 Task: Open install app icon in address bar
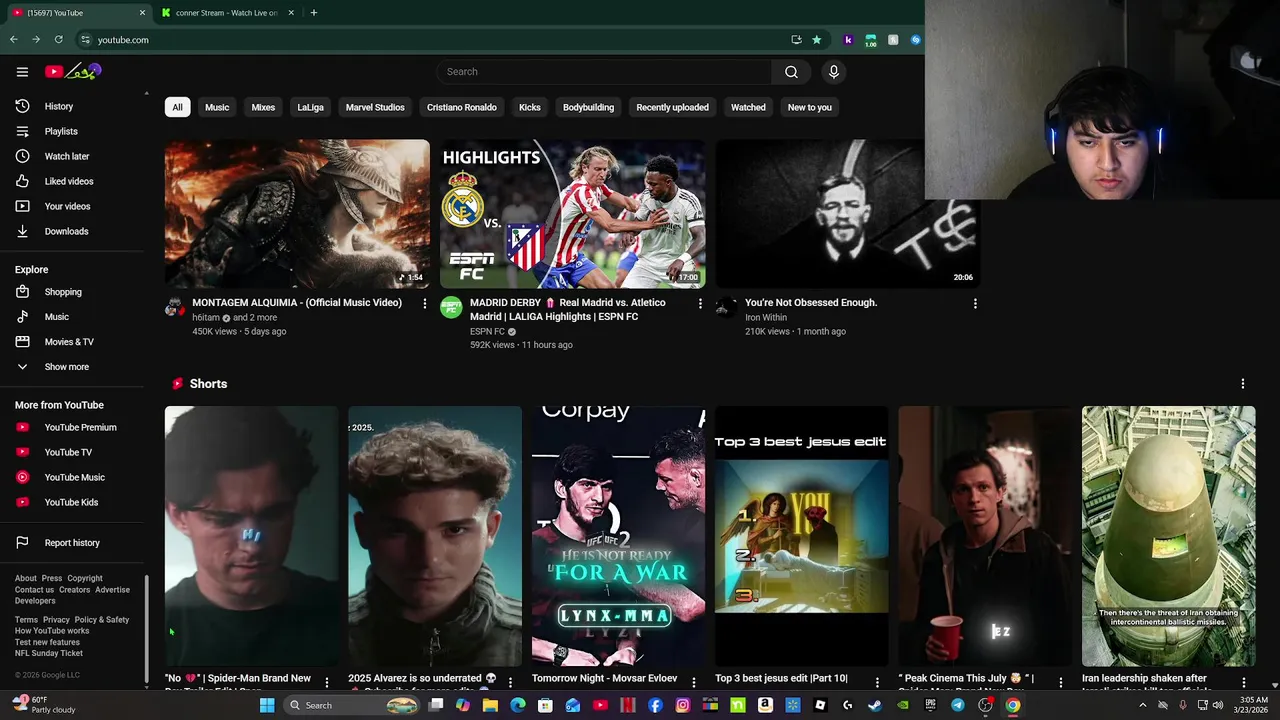coord(796,40)
